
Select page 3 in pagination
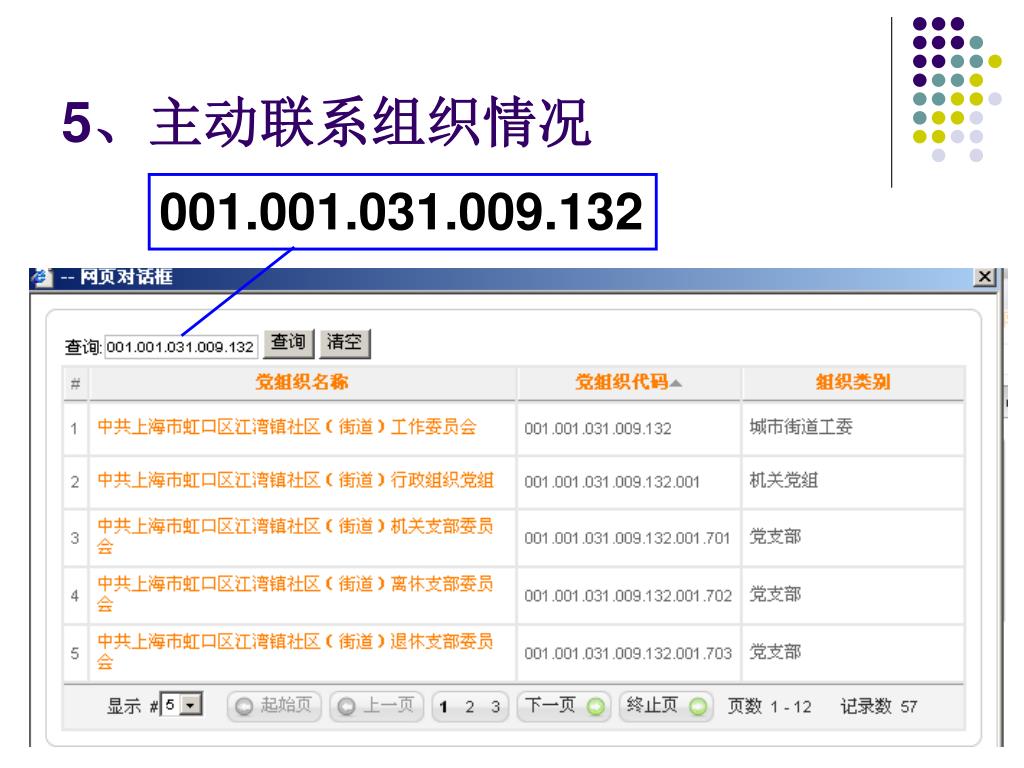click(x=496, y=707)
